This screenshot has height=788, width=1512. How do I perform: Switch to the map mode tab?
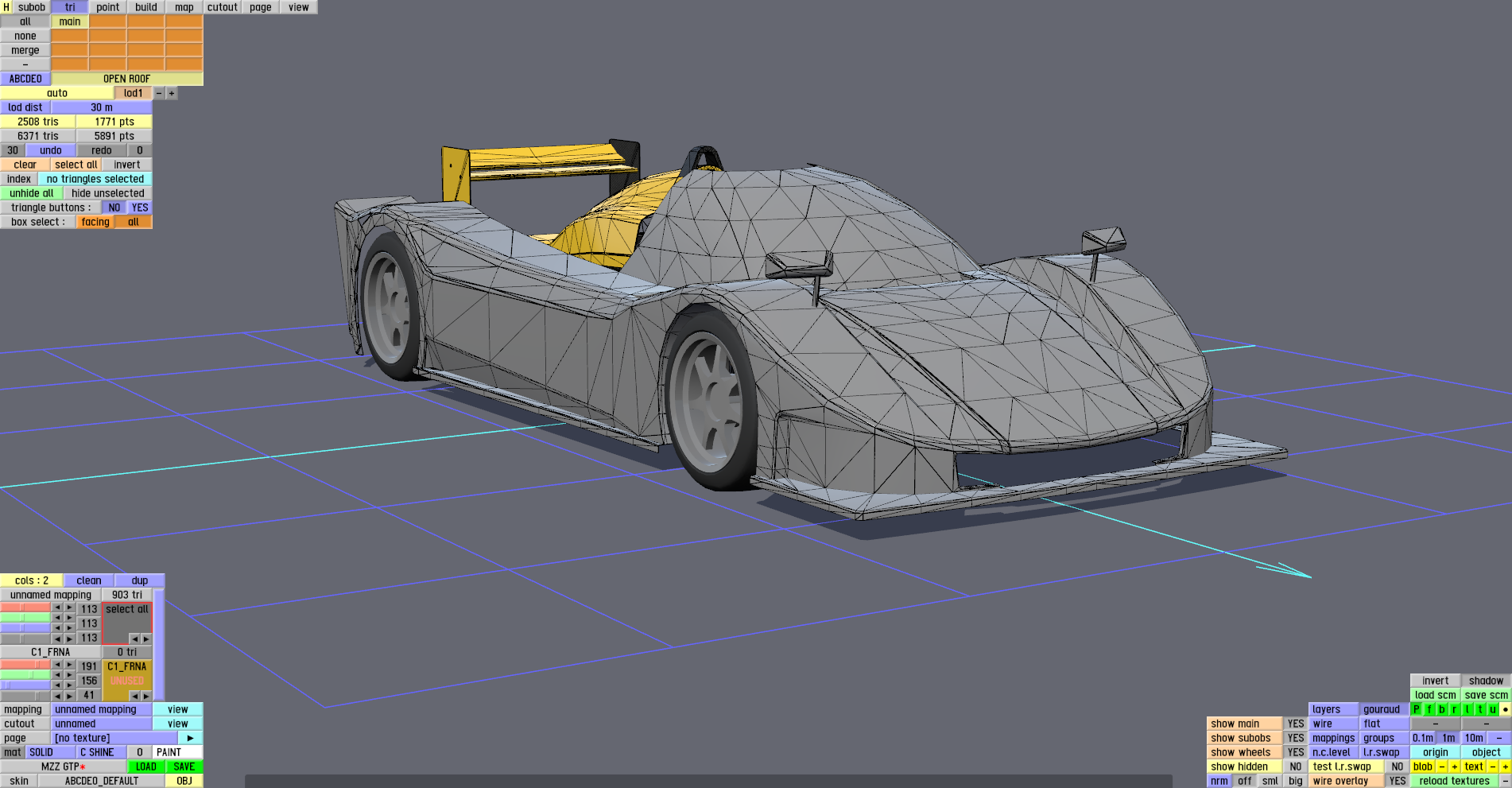point(184,7)
